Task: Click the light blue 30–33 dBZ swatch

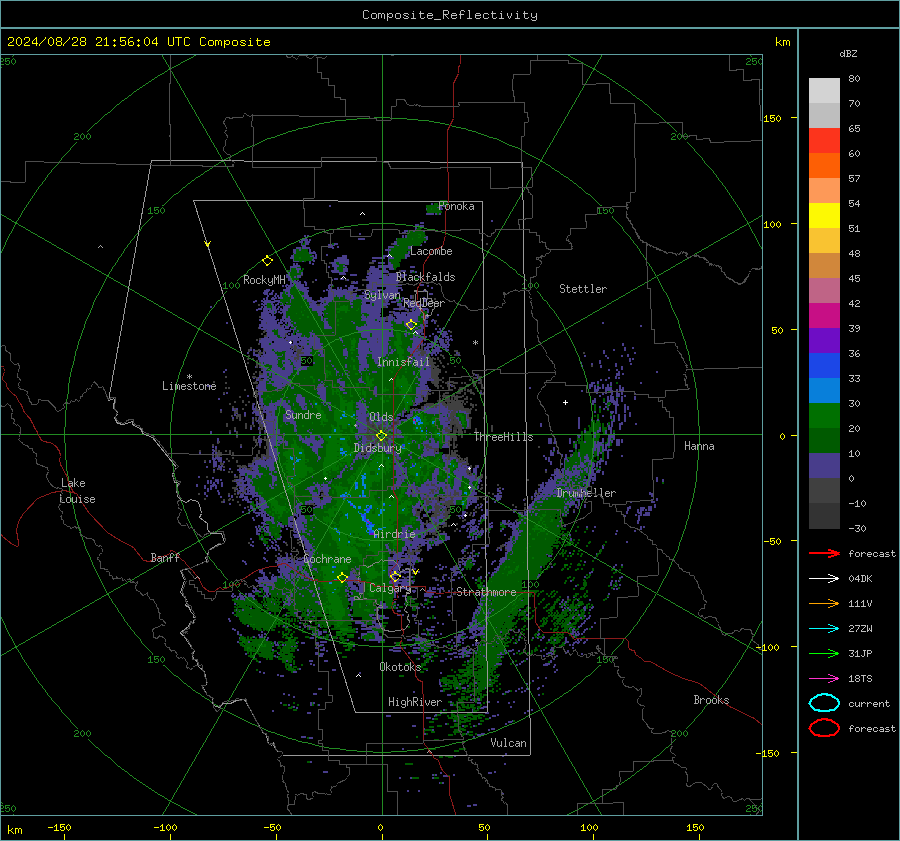Action: [824, 391]
